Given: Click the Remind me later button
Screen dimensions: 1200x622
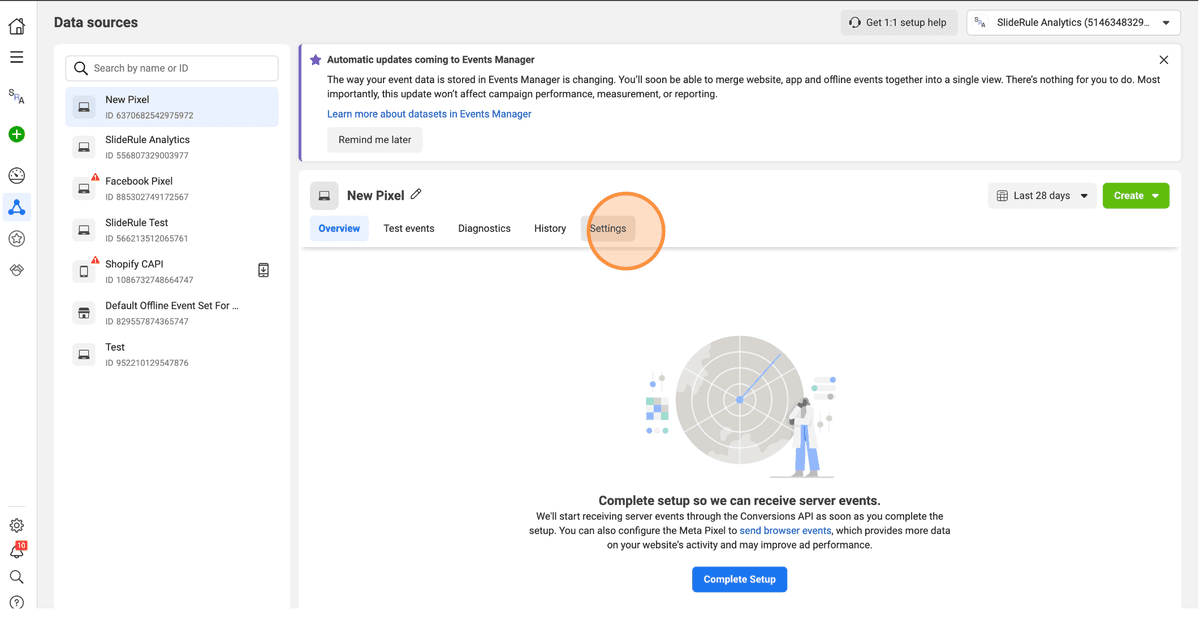Looking at the screenshot, I should coord(375,140).
